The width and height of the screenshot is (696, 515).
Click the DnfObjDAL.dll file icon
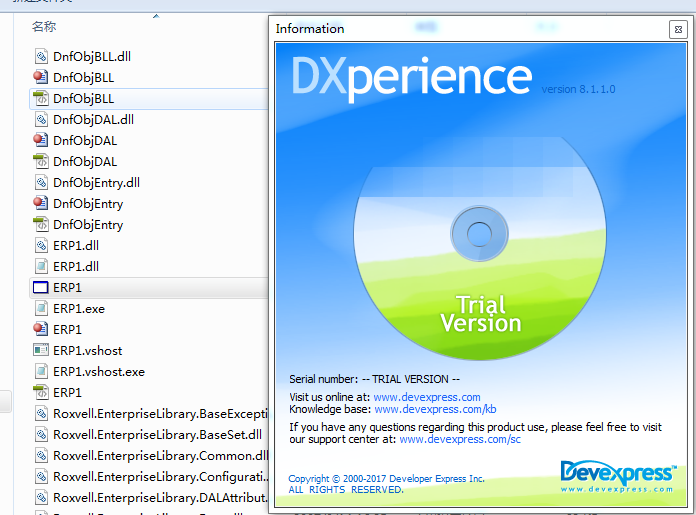click(x=41, y=119)
